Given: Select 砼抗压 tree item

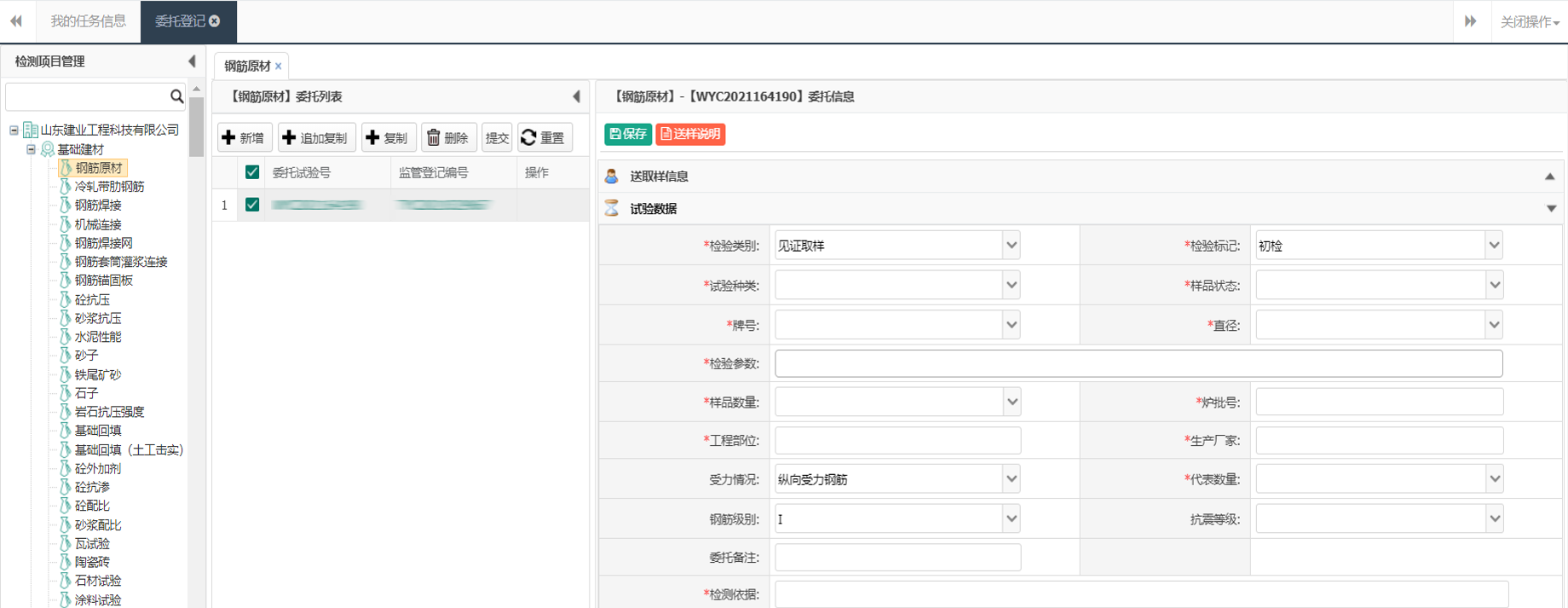Looking at the screenshot, I should coord(92,300).
